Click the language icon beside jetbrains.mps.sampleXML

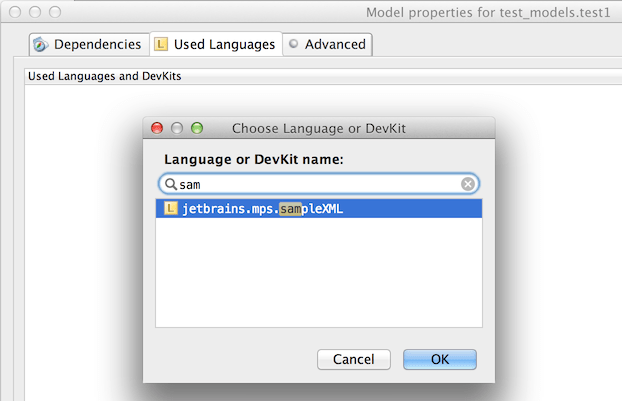pos(171,208)
